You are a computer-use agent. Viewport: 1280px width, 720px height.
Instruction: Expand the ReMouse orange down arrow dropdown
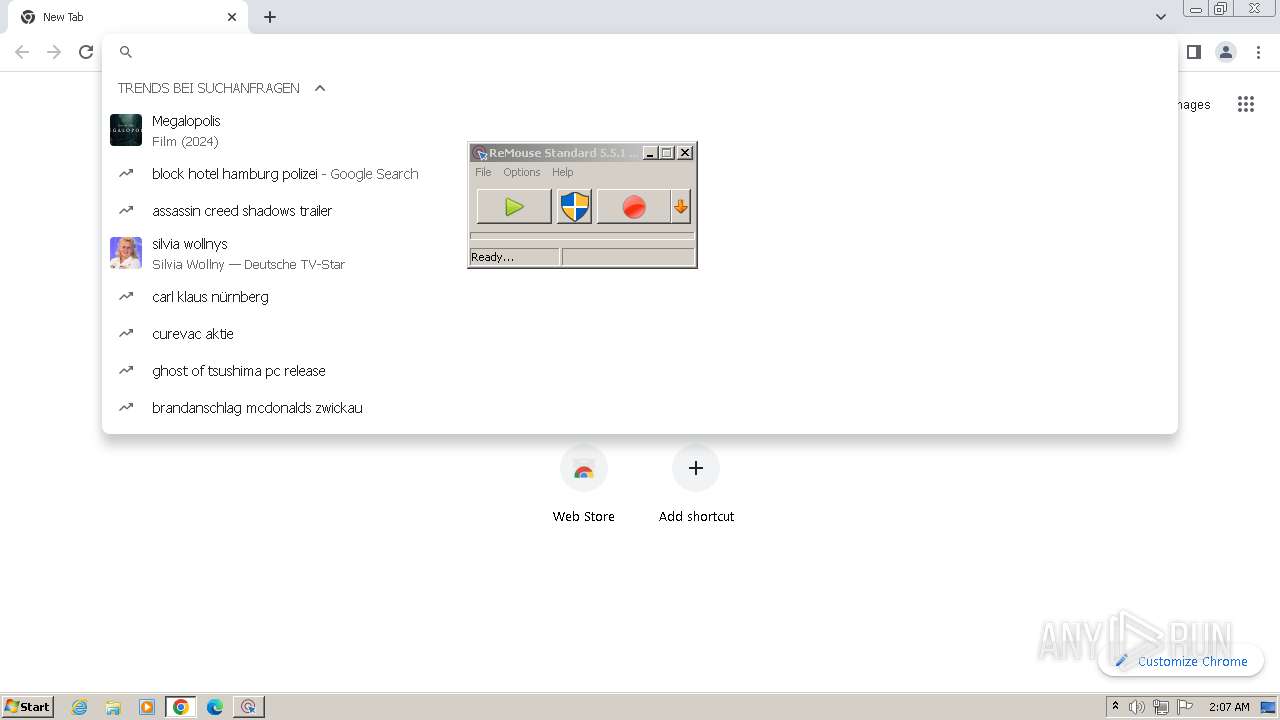tap(681, 207)
